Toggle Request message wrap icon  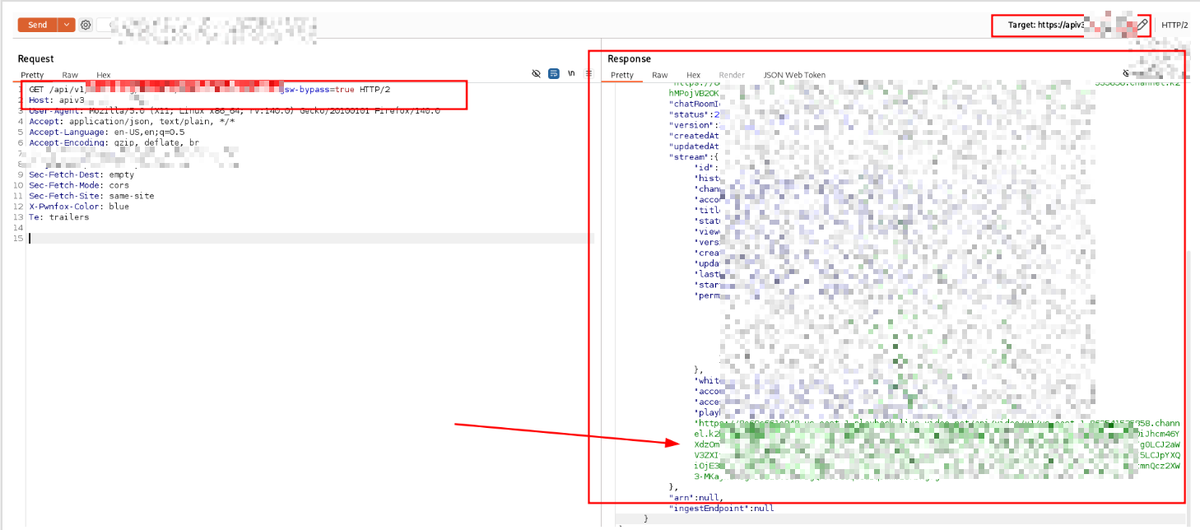(x=553, y=74)
